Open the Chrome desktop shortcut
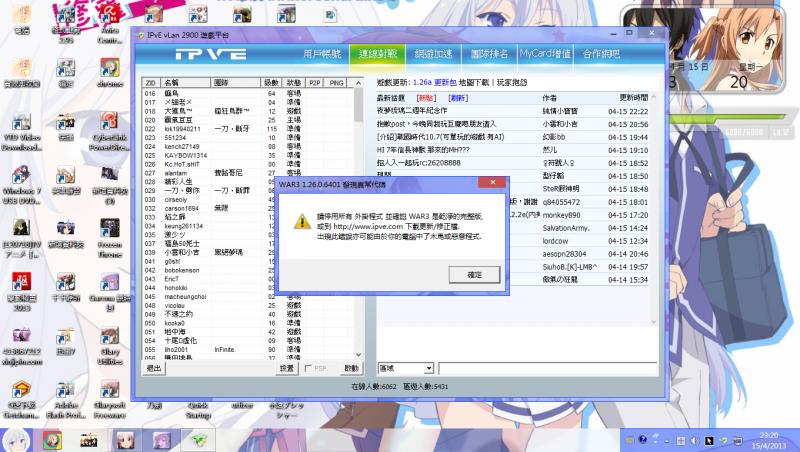Screen dimensions: 800x452 pyautogui.click(x=110, y=72)
